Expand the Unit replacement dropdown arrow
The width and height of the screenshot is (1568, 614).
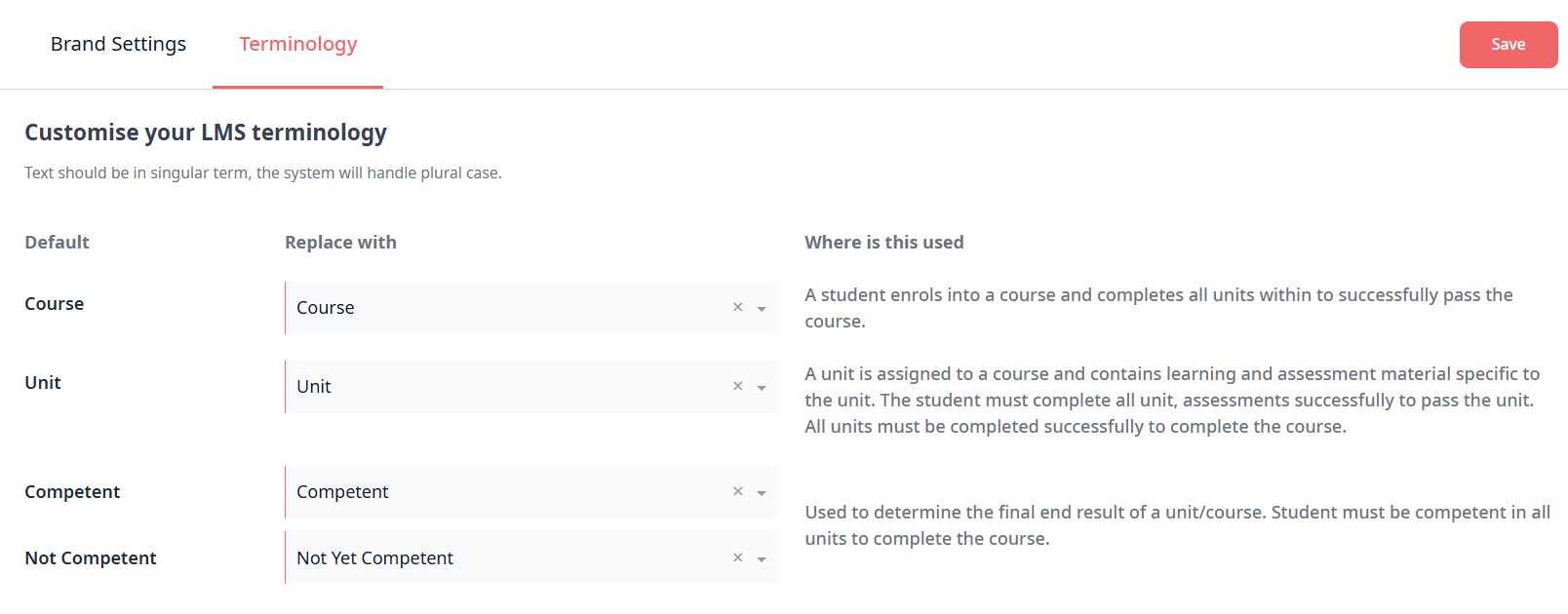[762, 388]
